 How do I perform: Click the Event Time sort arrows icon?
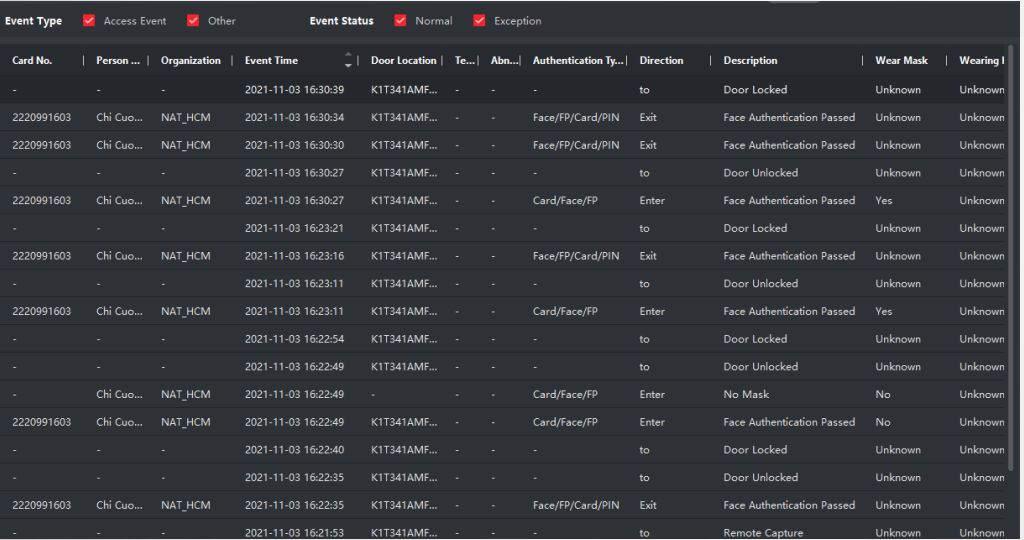click(348, 60)
